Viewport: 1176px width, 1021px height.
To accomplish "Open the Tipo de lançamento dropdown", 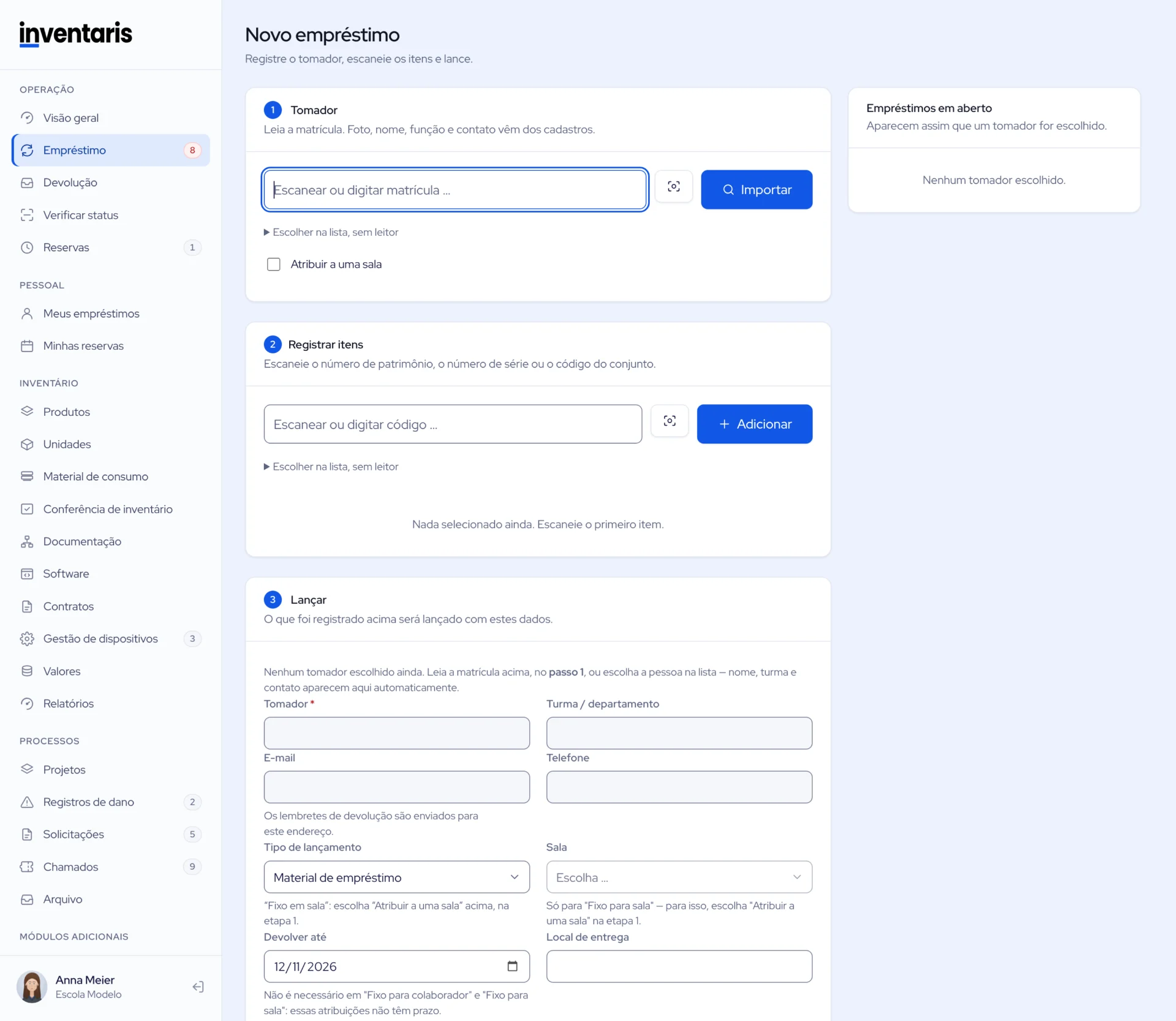I will [397, 877].
